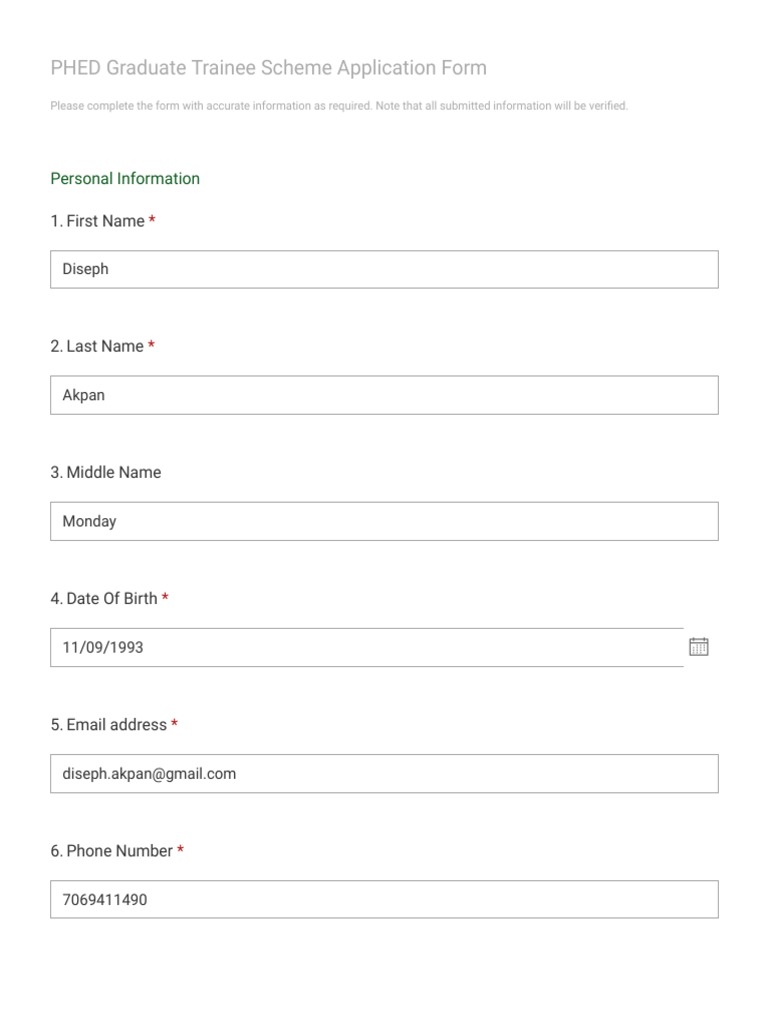The image size is (768, 1024).
Task: Click the required asterisk next to Date Of Birth
Action: pos(165,597)
